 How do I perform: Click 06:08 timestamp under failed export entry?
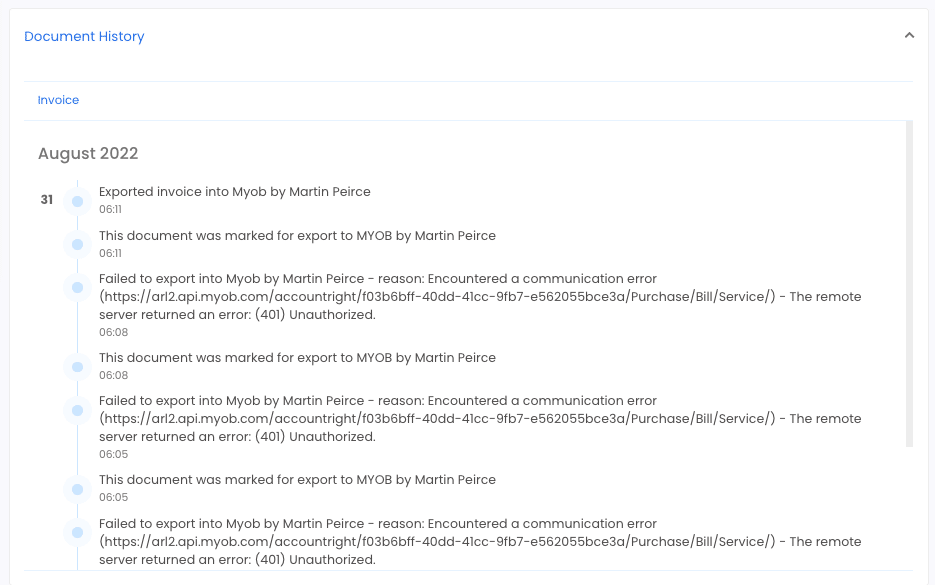coord(113,332)
